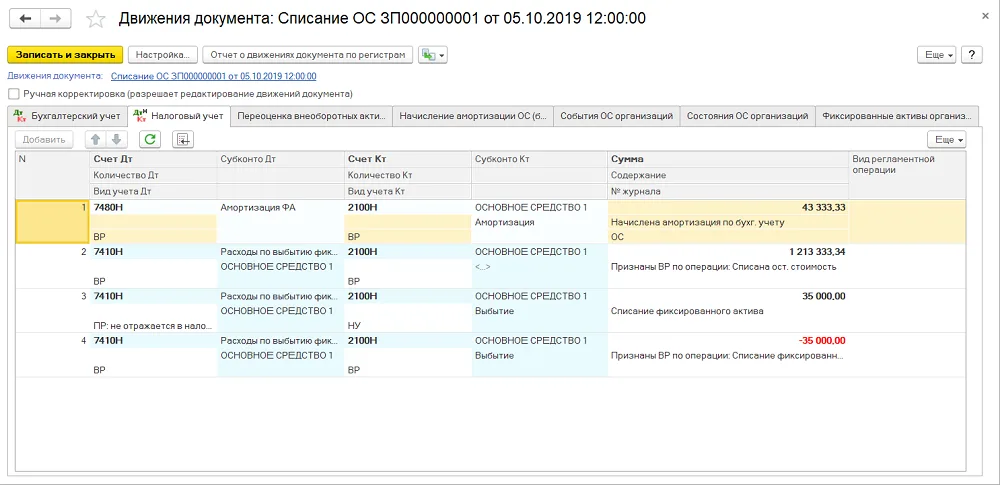Switch to the Состояния ОС организаций tab

coord(747,116)
